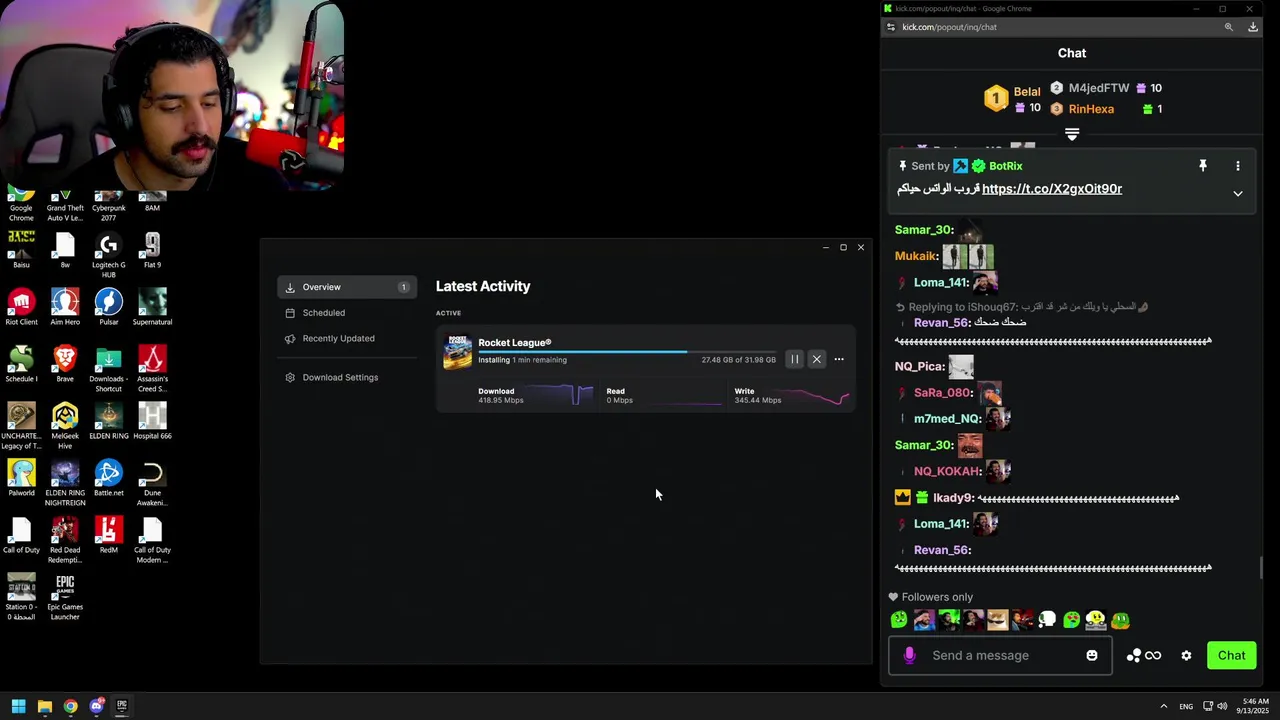Open Google Chrome desktop shortcut
The image size is (1280, 720).
[x=21, y=203]
